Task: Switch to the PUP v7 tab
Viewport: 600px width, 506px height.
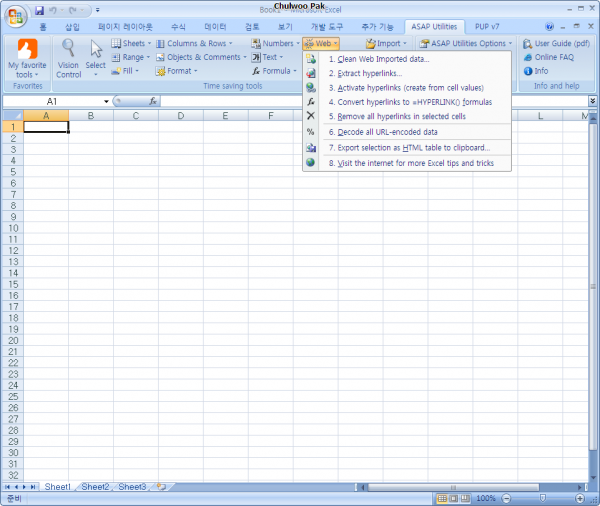Action: coord(487,26)
